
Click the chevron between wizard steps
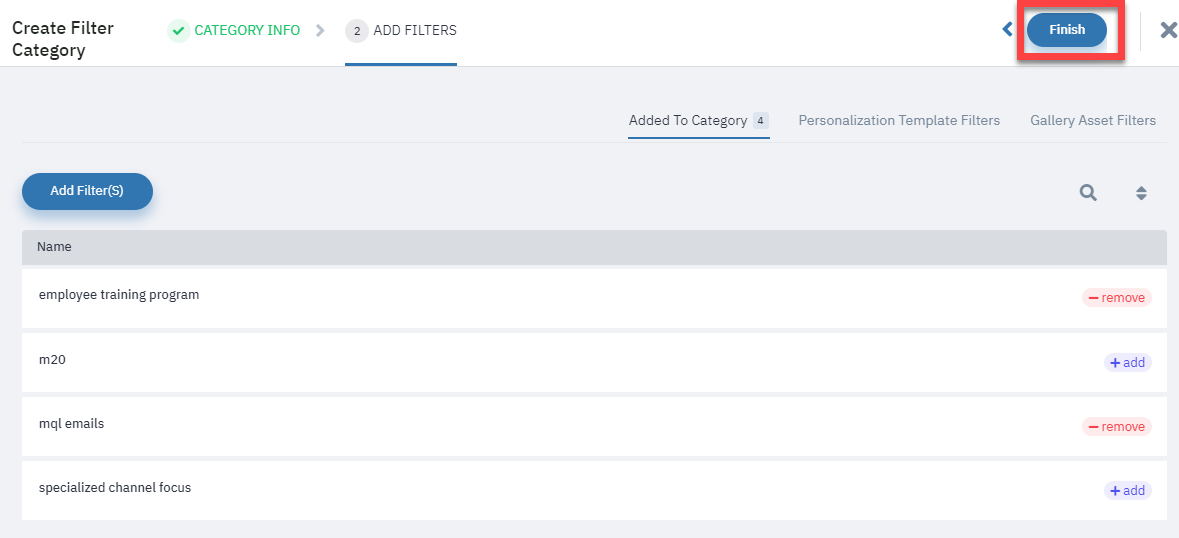[x=320, y=31]
